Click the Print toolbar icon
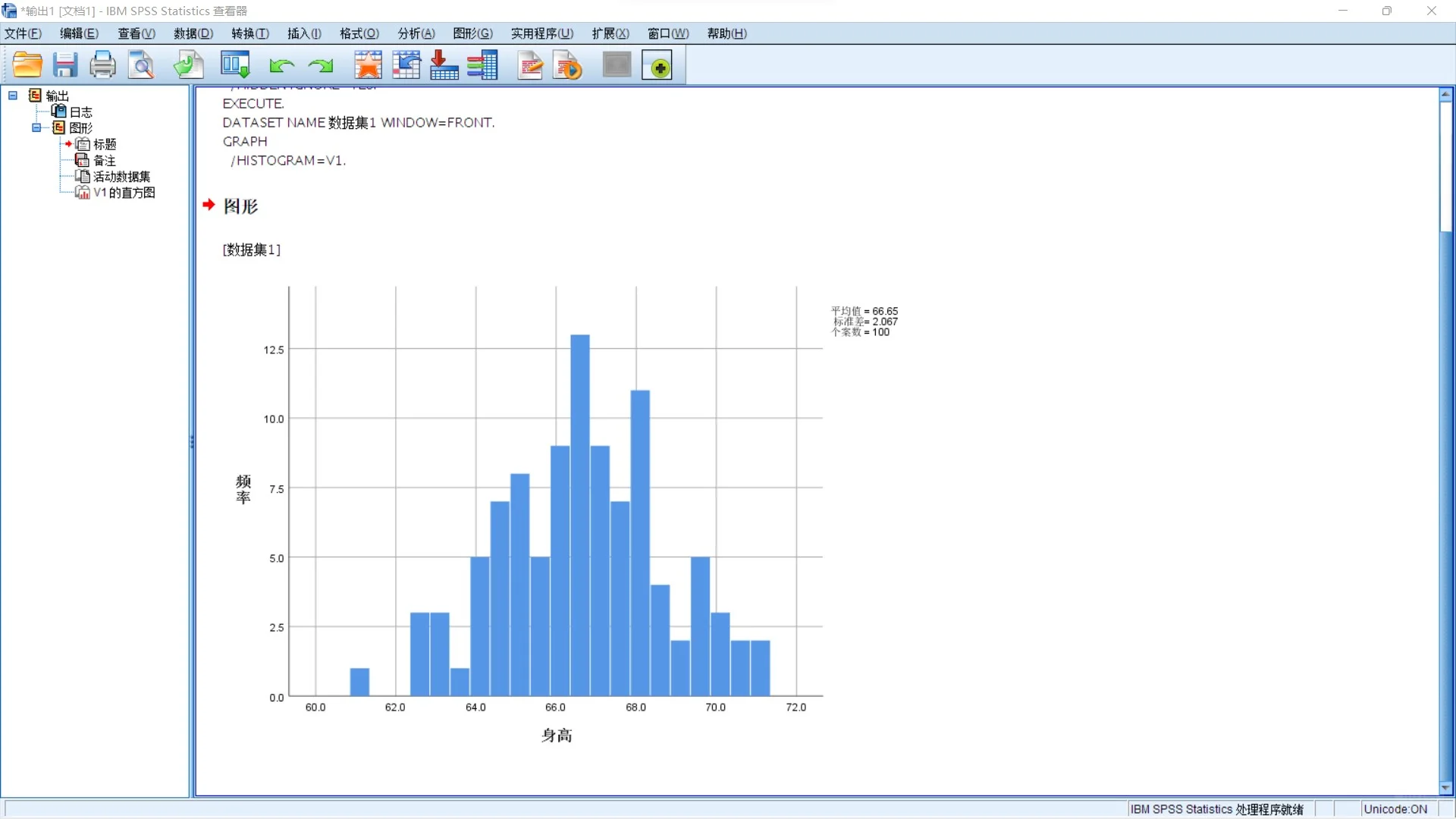Viewport: 1456px width, 819px height. tap(102, 65)
